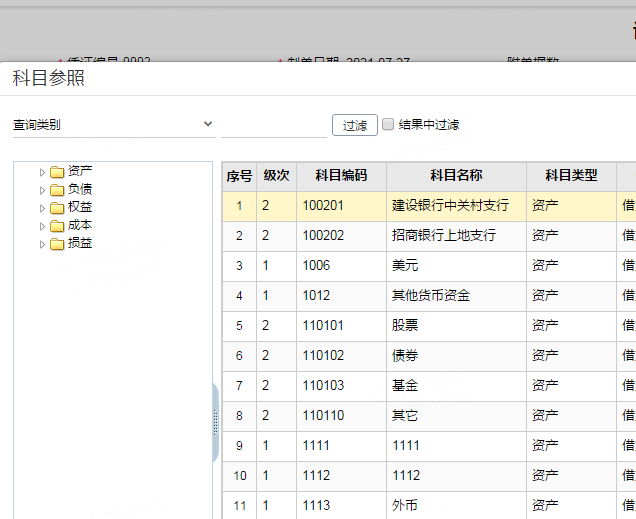Sort by 序号 column header
Viewport: 636px width, 519px height.
point(239,176)
